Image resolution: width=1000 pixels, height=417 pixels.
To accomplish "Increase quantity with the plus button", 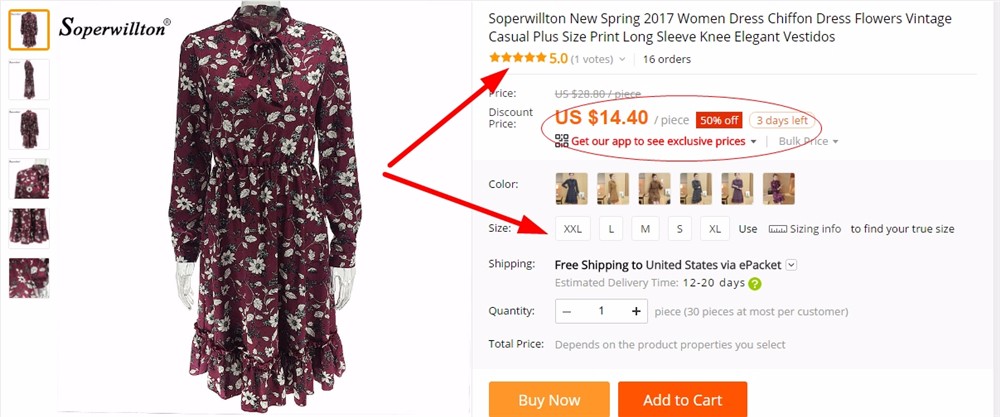I will (x=637, y=311).
